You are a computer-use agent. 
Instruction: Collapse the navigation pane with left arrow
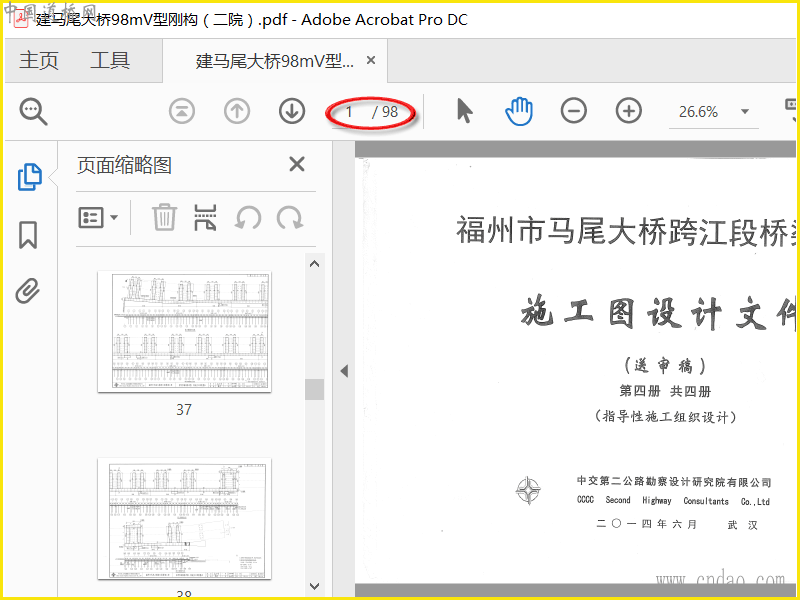(344, 371)
